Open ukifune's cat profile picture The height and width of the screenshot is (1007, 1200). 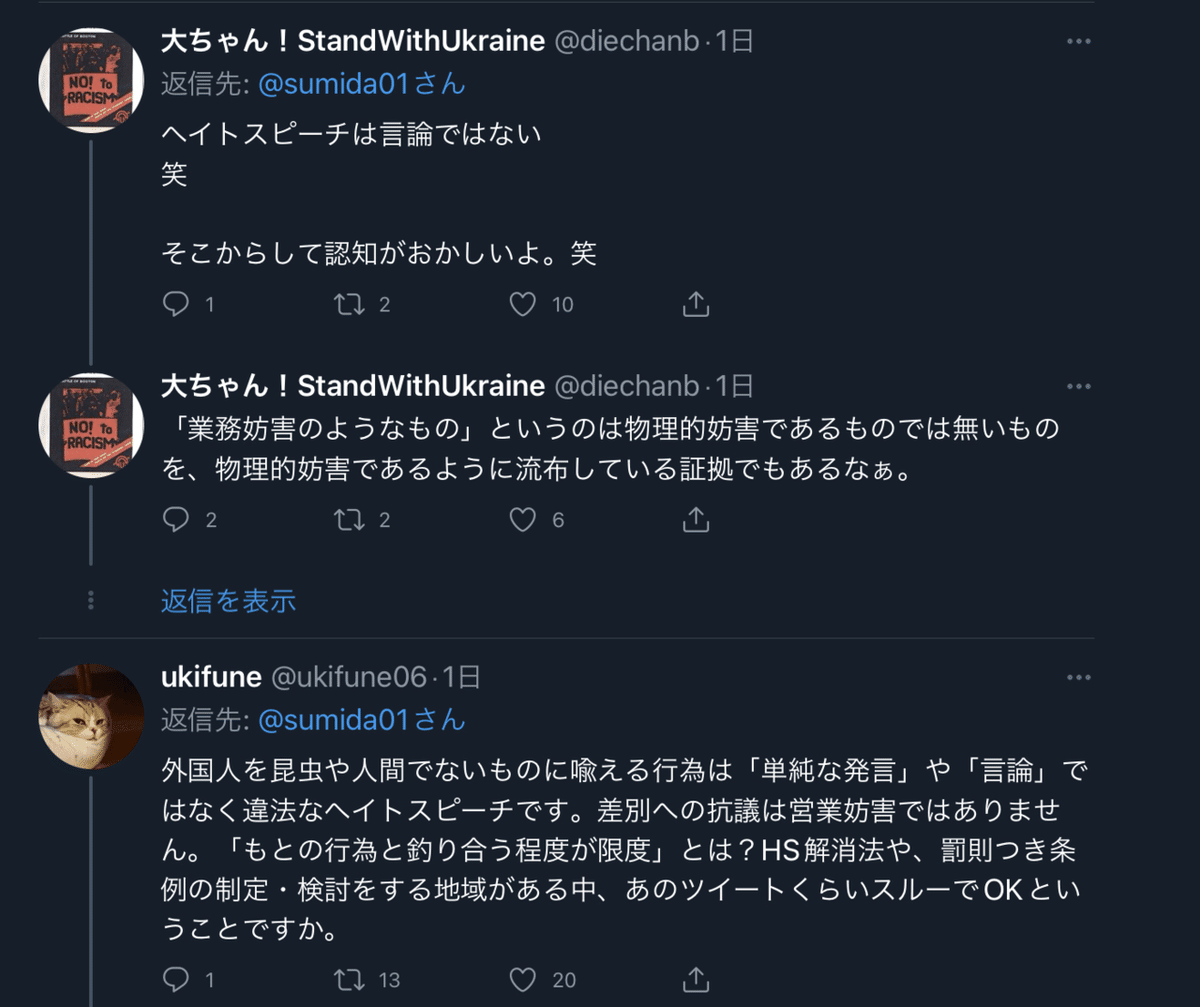(x=91, y=716)
